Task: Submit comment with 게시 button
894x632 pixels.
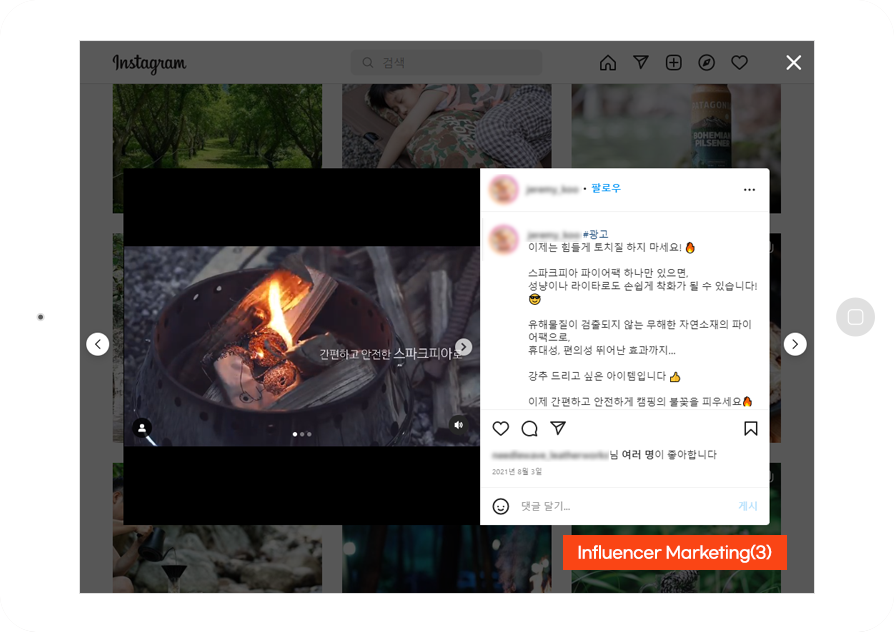Action: pyautogui.click(x=748, y=506)
